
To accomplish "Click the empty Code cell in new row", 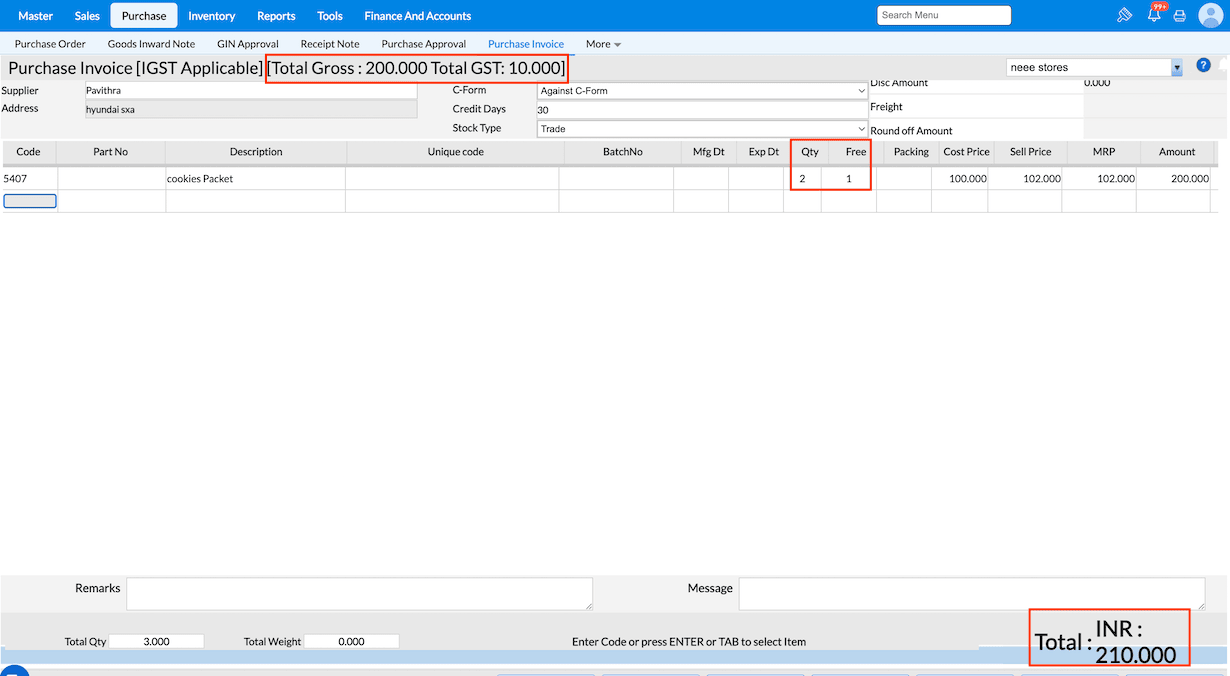I will tap(30, 201).
